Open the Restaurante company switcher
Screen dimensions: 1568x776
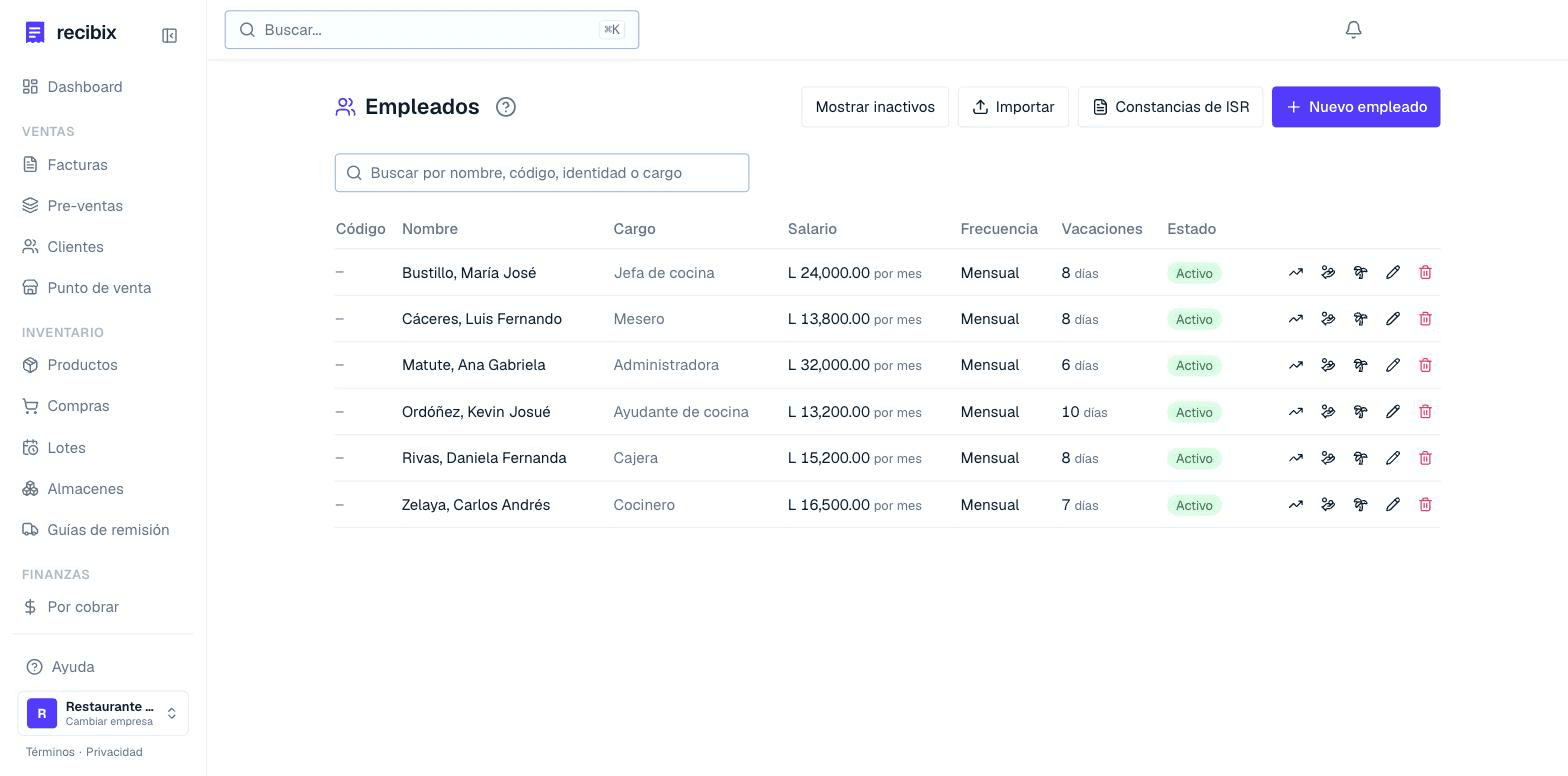(x=103, y=713)
